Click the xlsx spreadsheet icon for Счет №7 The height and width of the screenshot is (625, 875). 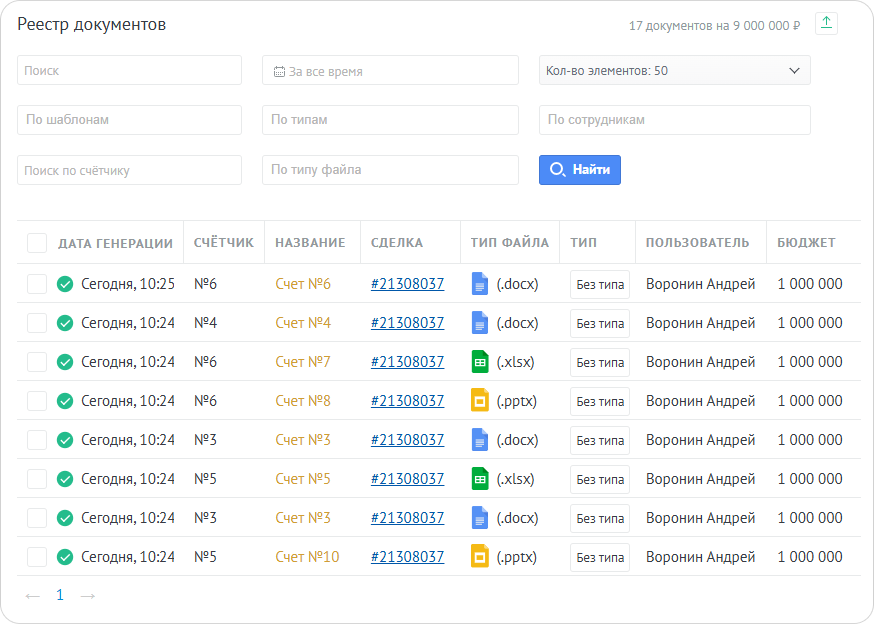(480, 362)
